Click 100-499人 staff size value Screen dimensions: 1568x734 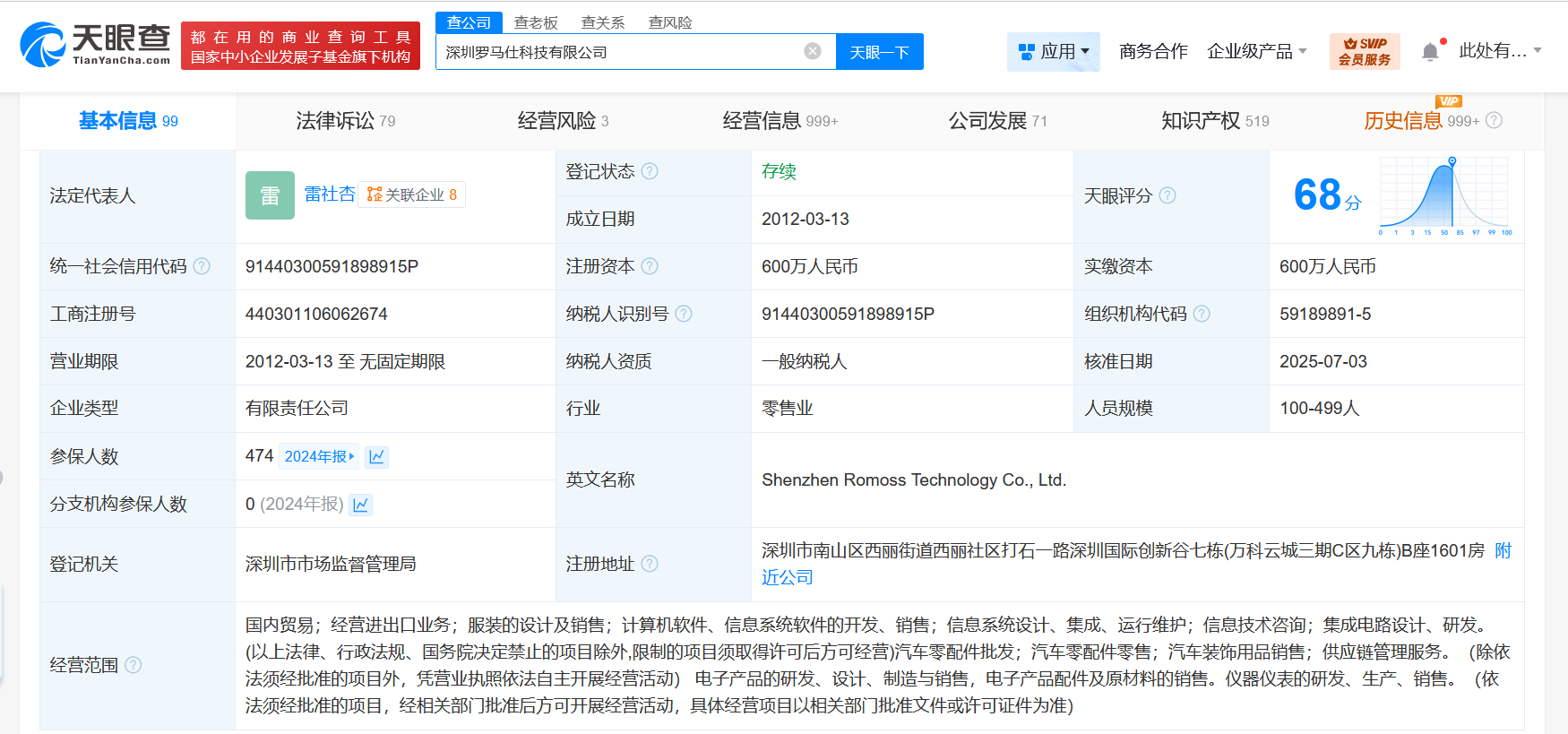1319,409
